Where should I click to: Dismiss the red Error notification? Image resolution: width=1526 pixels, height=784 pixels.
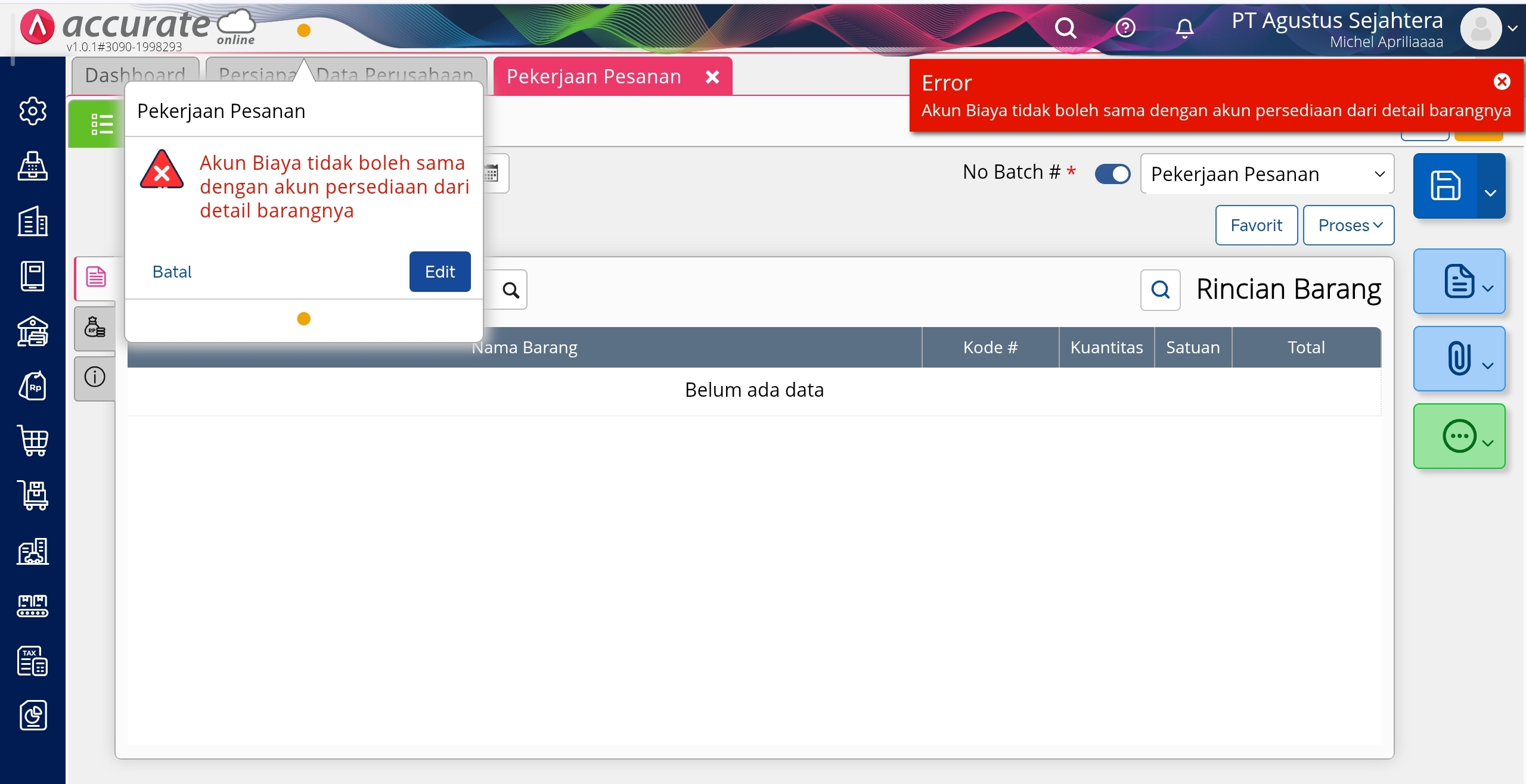pyautogui.click(x=1502, y=82)
